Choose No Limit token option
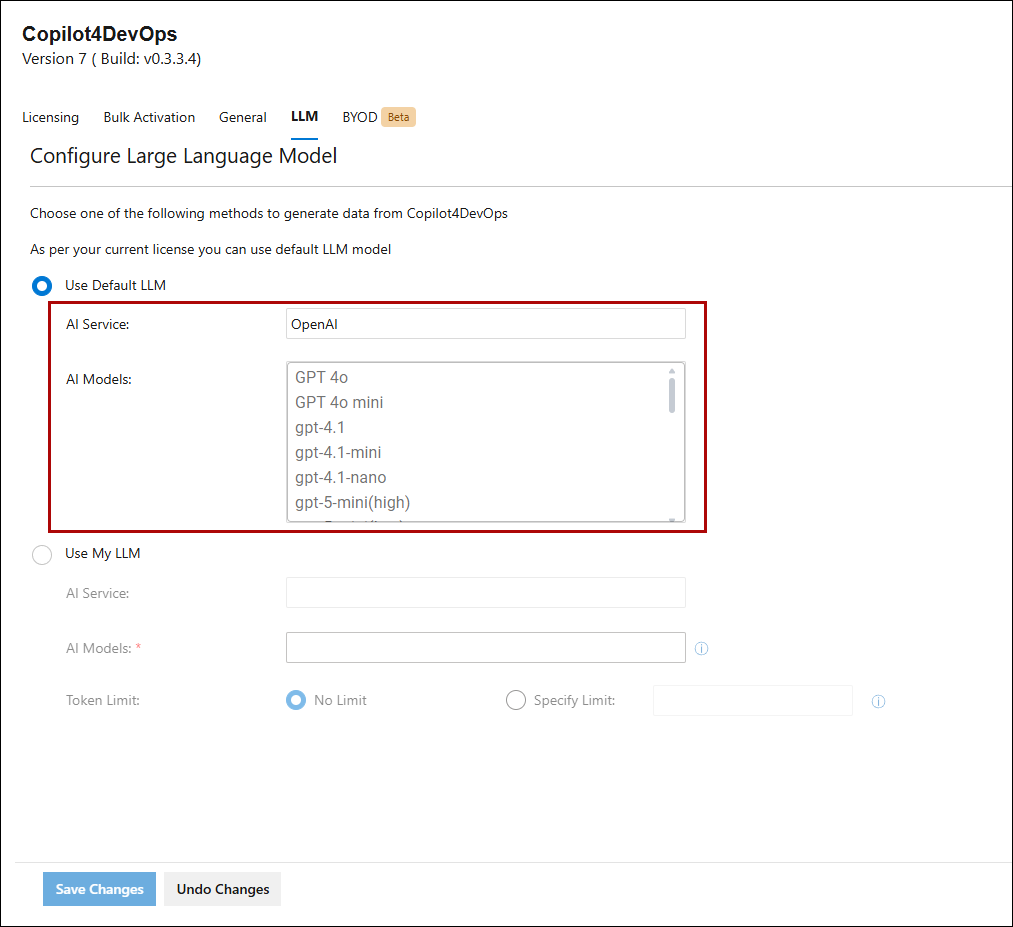Image resolution: width=1013 pixels, height=927 pixels. (x=296, y=700)
